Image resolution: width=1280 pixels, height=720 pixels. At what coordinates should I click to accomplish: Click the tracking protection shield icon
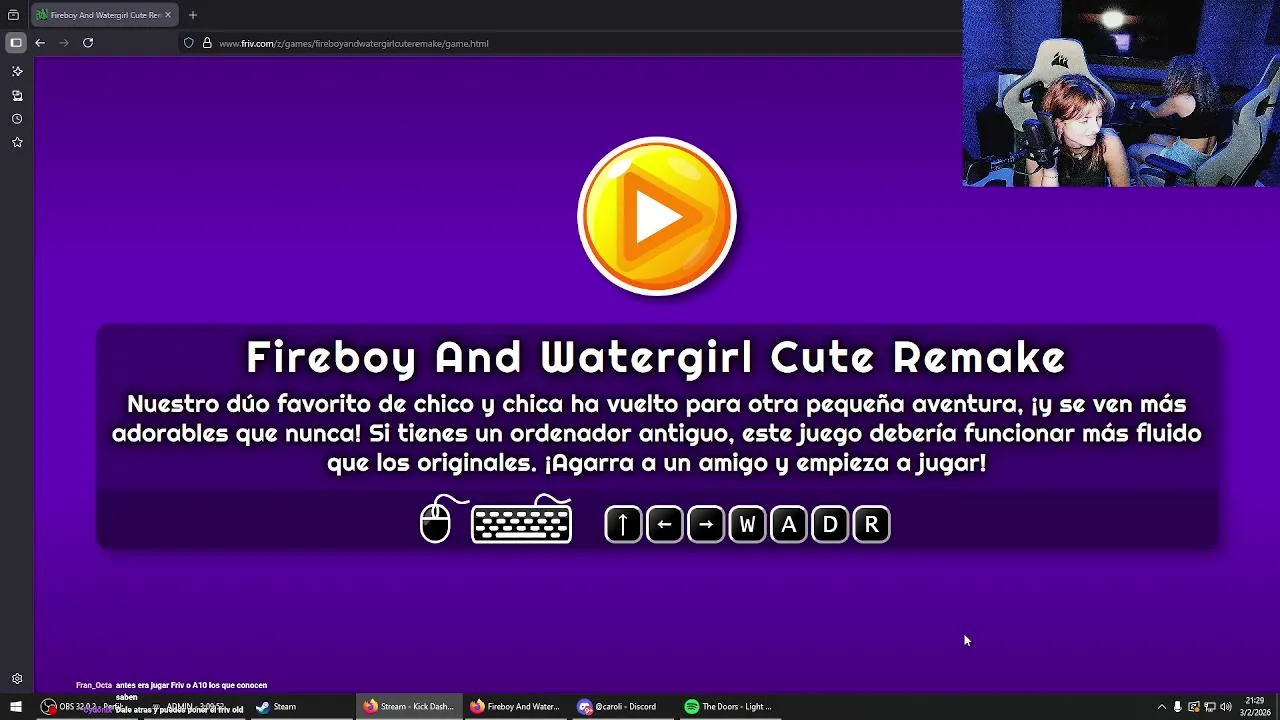click(x=188, y=43)
